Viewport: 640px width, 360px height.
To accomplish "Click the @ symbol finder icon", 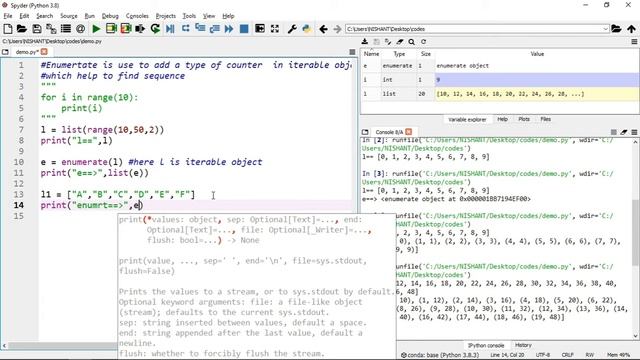I will [80, 29].
